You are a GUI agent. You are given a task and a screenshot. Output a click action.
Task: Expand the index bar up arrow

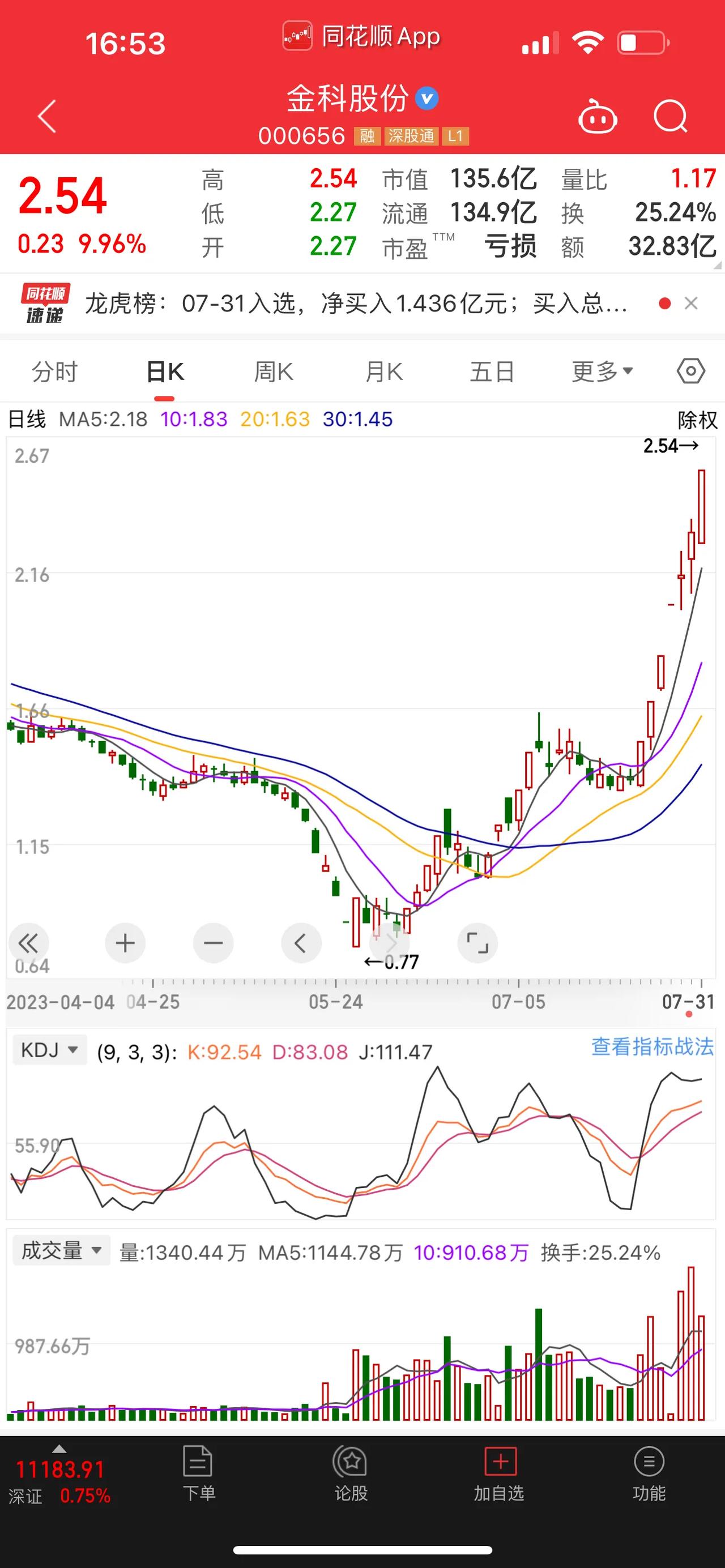(x=59, y=1448)
